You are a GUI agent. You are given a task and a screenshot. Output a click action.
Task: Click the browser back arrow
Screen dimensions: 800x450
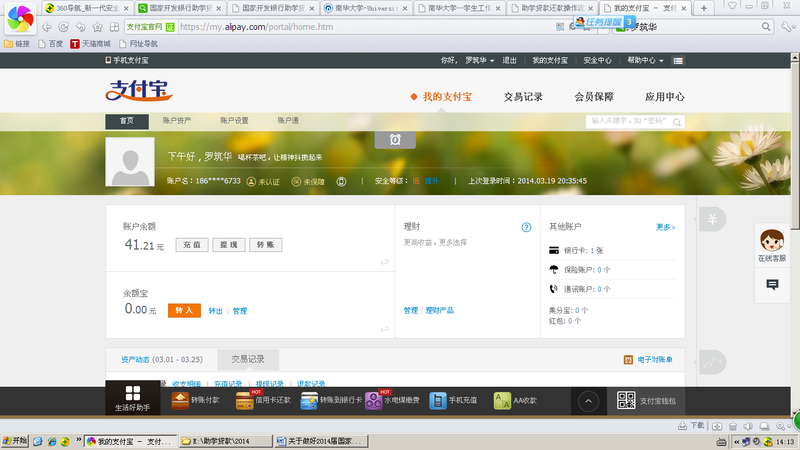tap(46, 27)
